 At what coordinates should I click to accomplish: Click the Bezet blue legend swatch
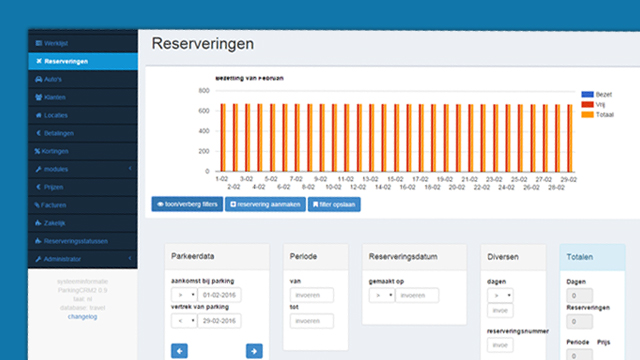(587, 94)
